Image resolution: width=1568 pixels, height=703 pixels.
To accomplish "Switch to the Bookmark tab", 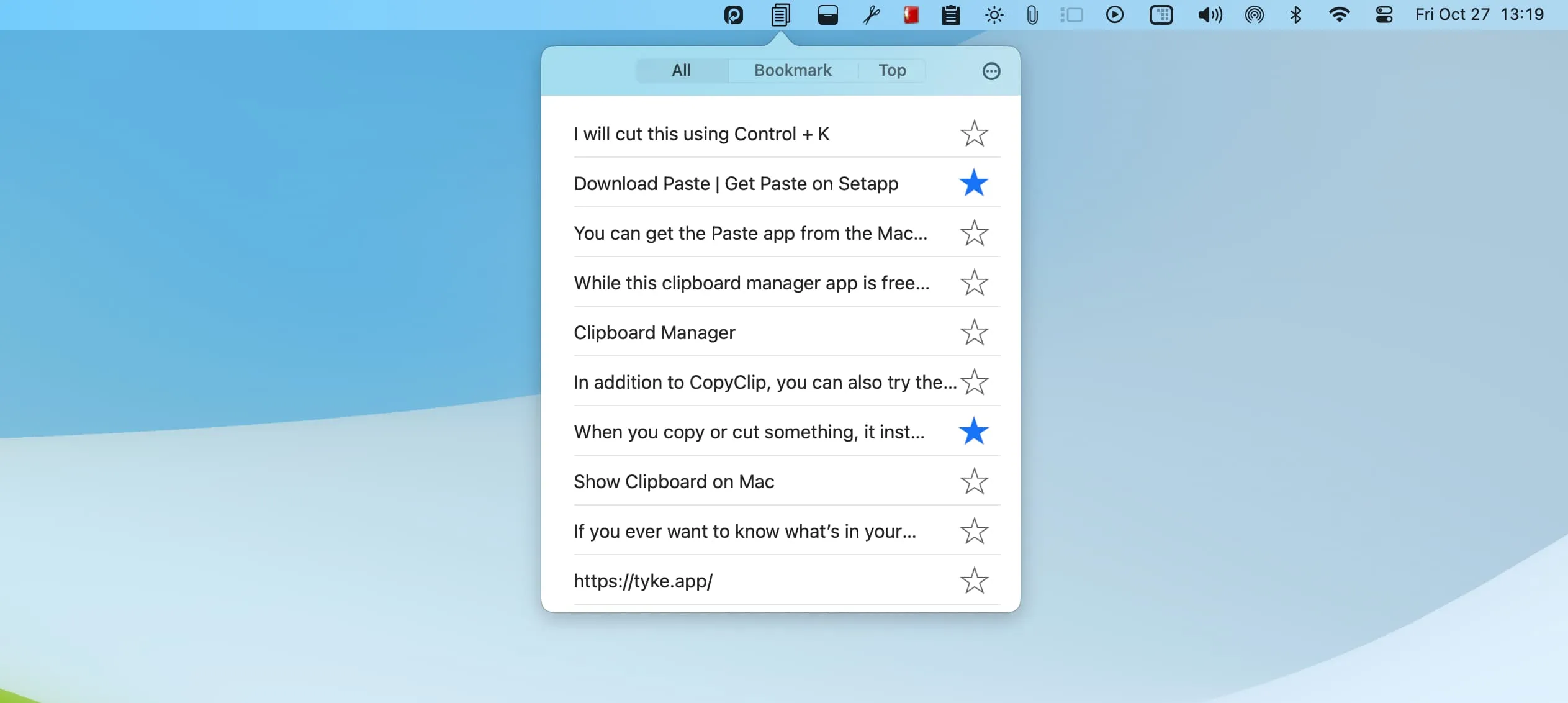I will coord(791,70).
